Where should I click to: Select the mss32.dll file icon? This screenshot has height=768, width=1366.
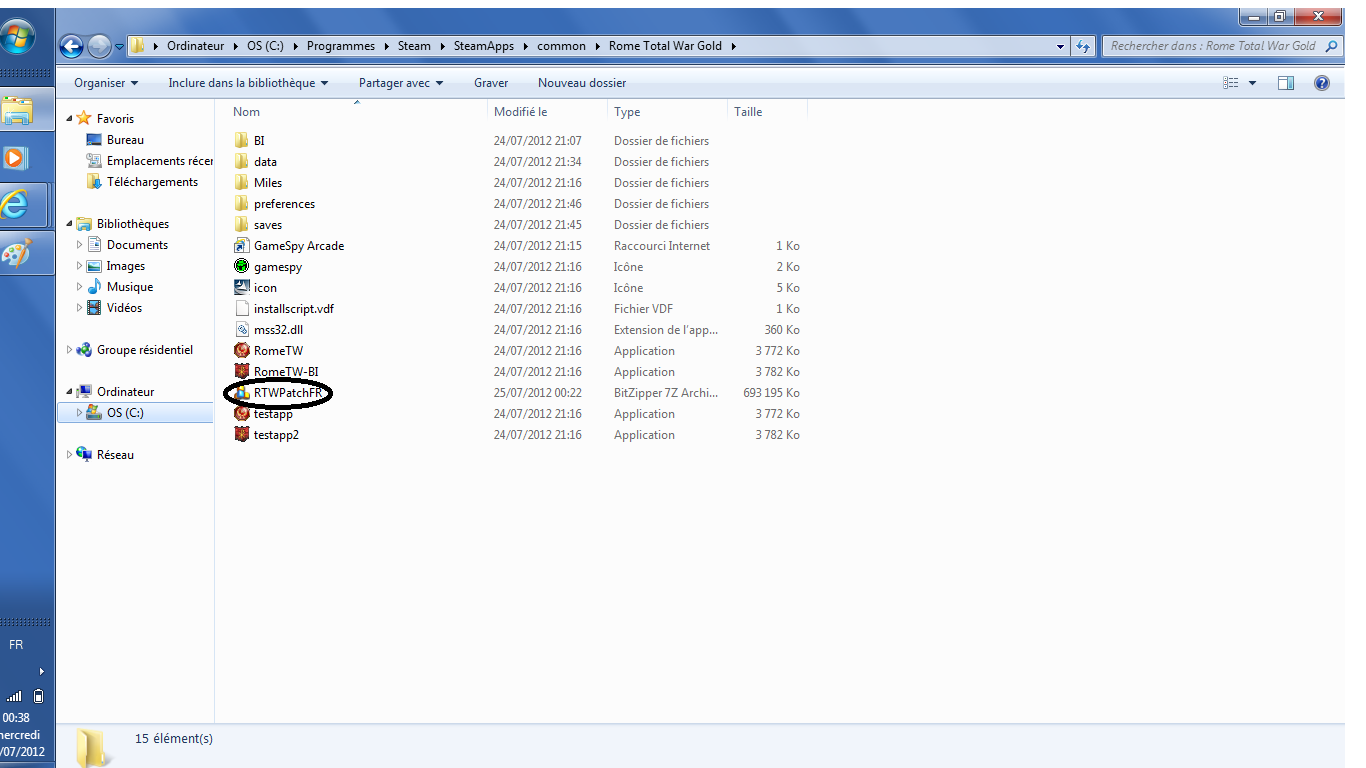241,330
